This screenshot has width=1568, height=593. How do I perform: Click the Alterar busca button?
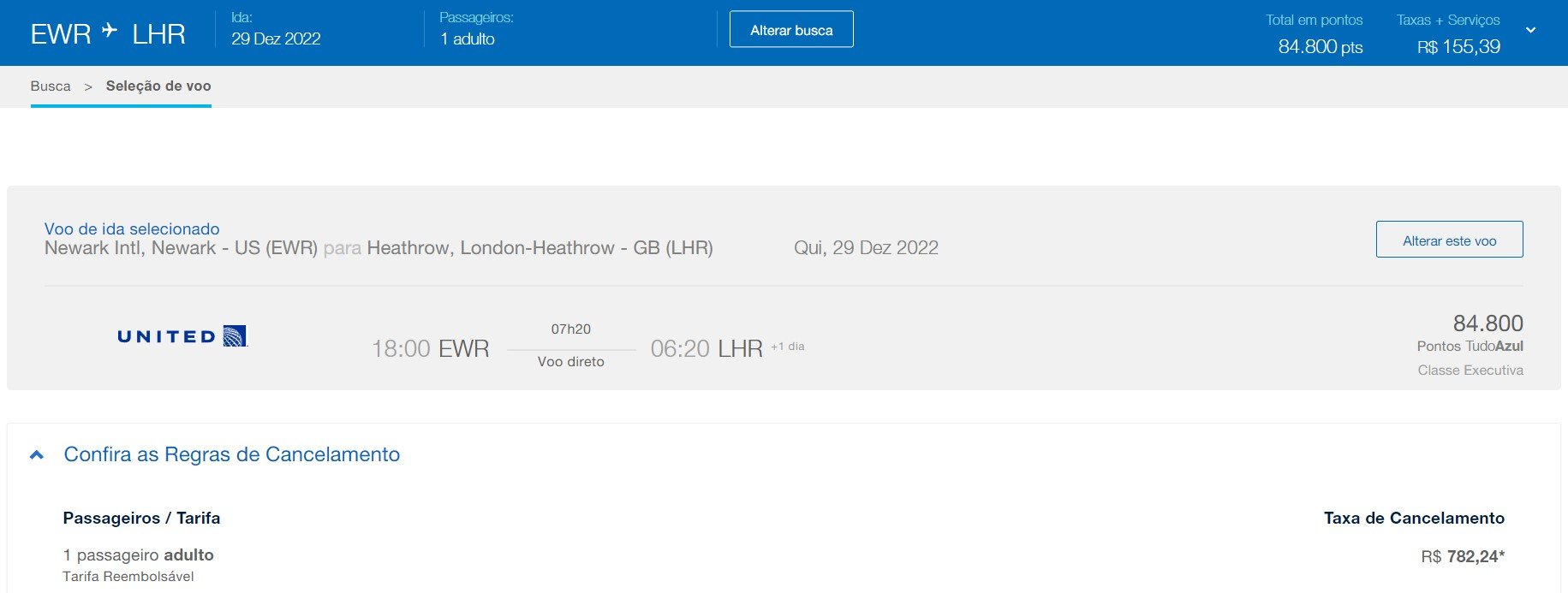[791, 30]
